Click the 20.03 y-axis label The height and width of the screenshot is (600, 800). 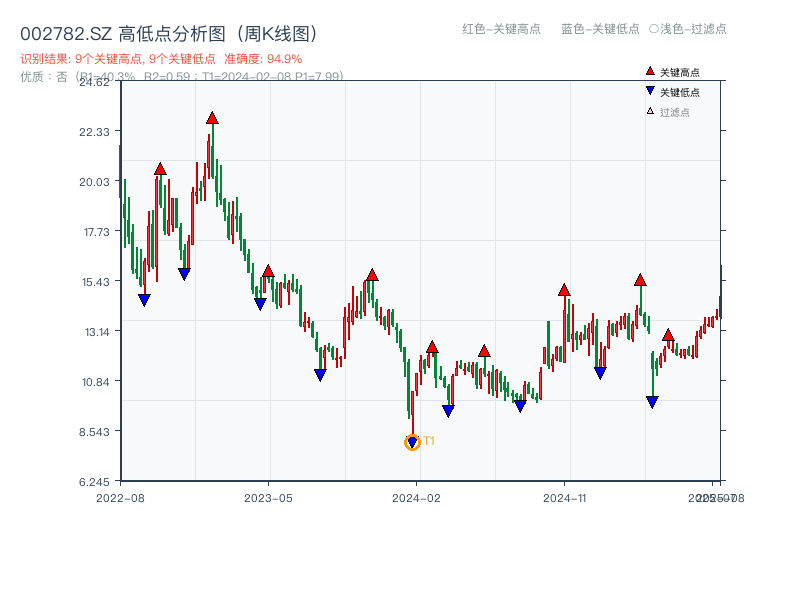click(x=94, y=182)
